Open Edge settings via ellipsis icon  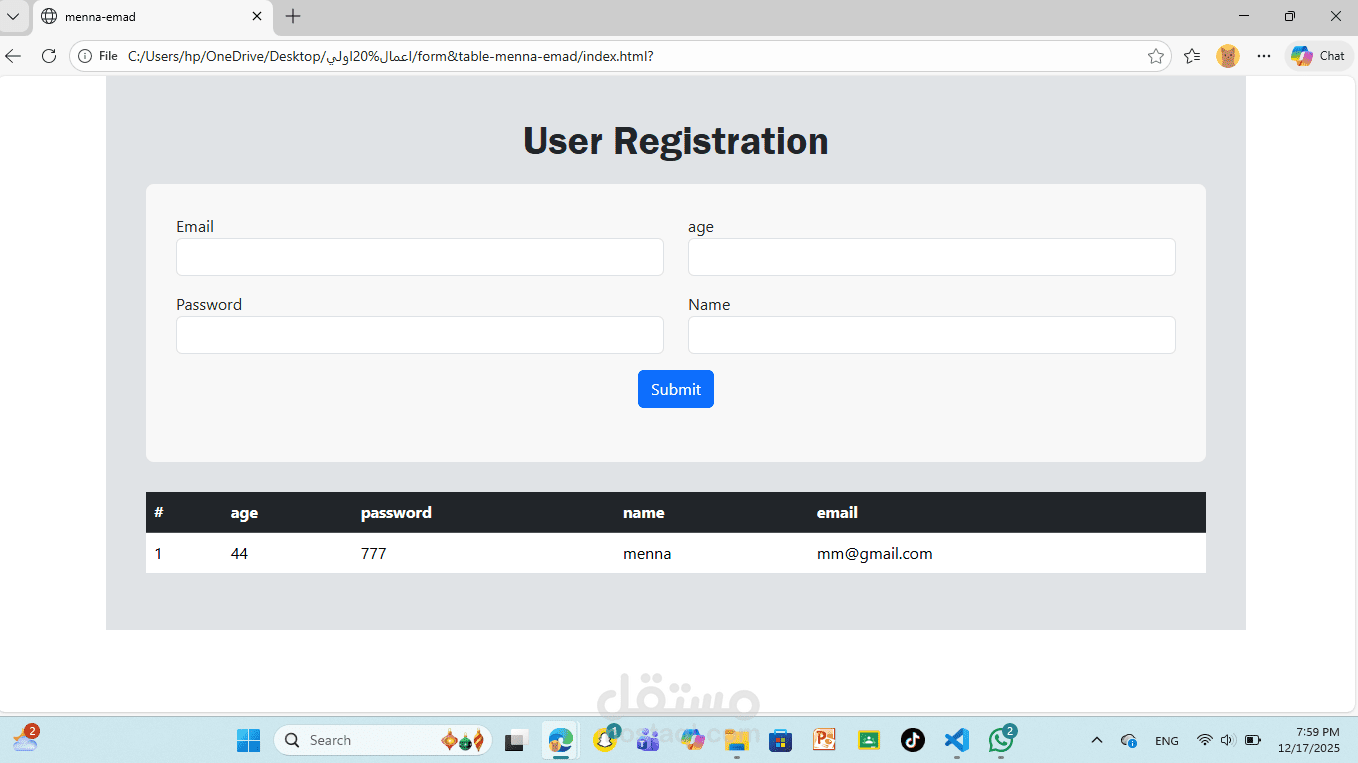1264,56
